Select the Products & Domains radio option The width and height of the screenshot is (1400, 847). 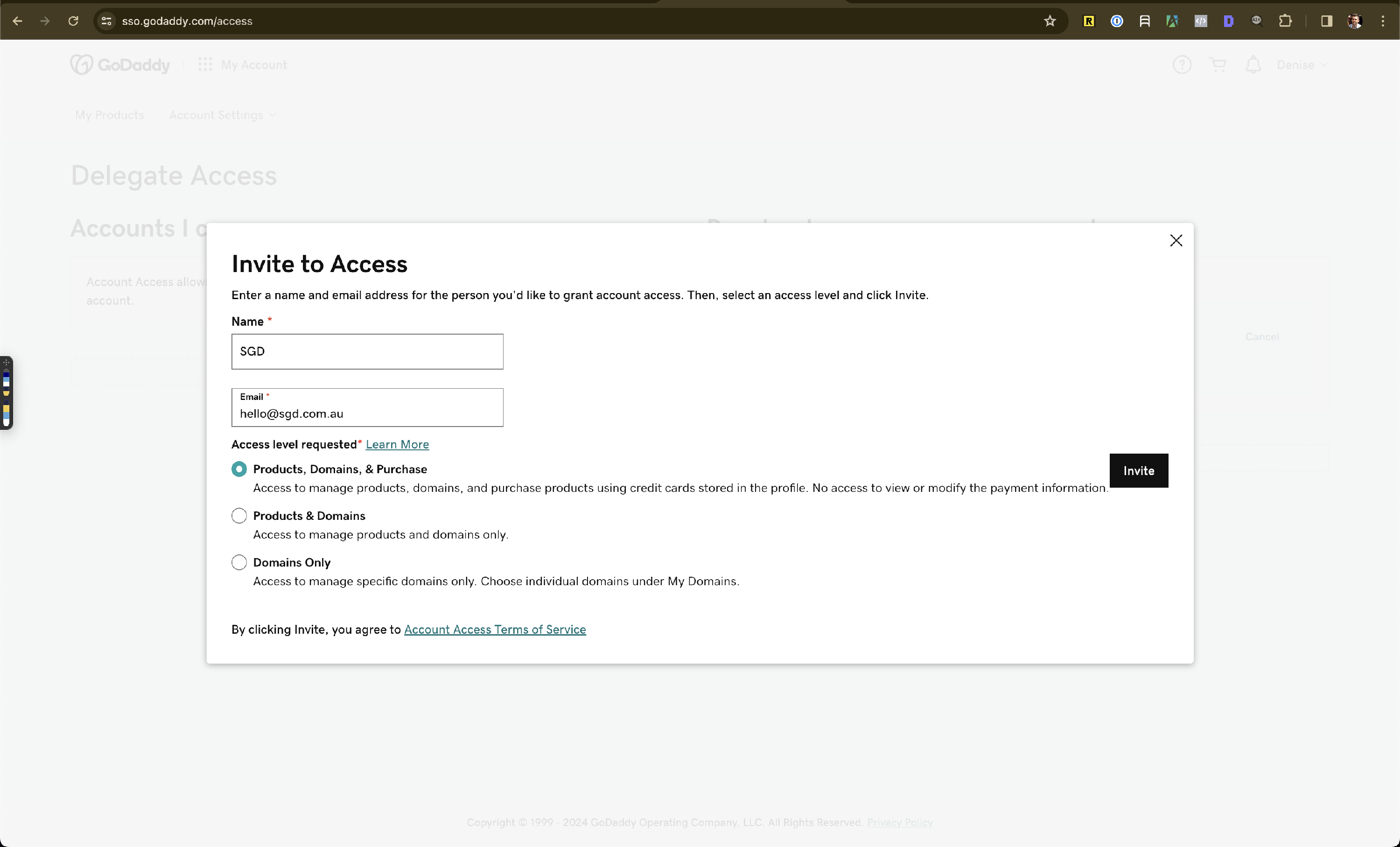tap(239, 516)
